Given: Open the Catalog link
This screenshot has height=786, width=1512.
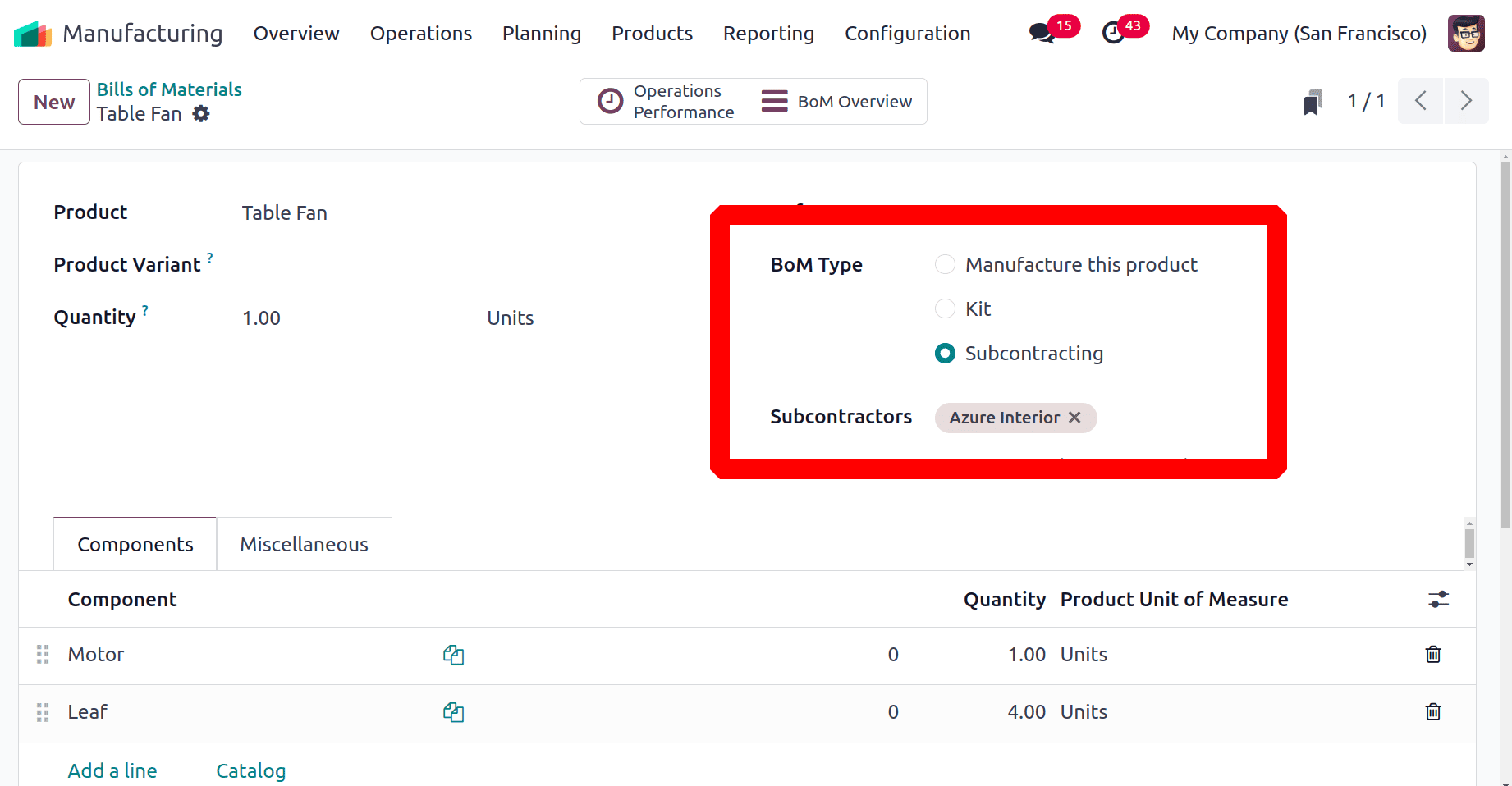Looking at the screenshot, I should [x=251, y=771].
